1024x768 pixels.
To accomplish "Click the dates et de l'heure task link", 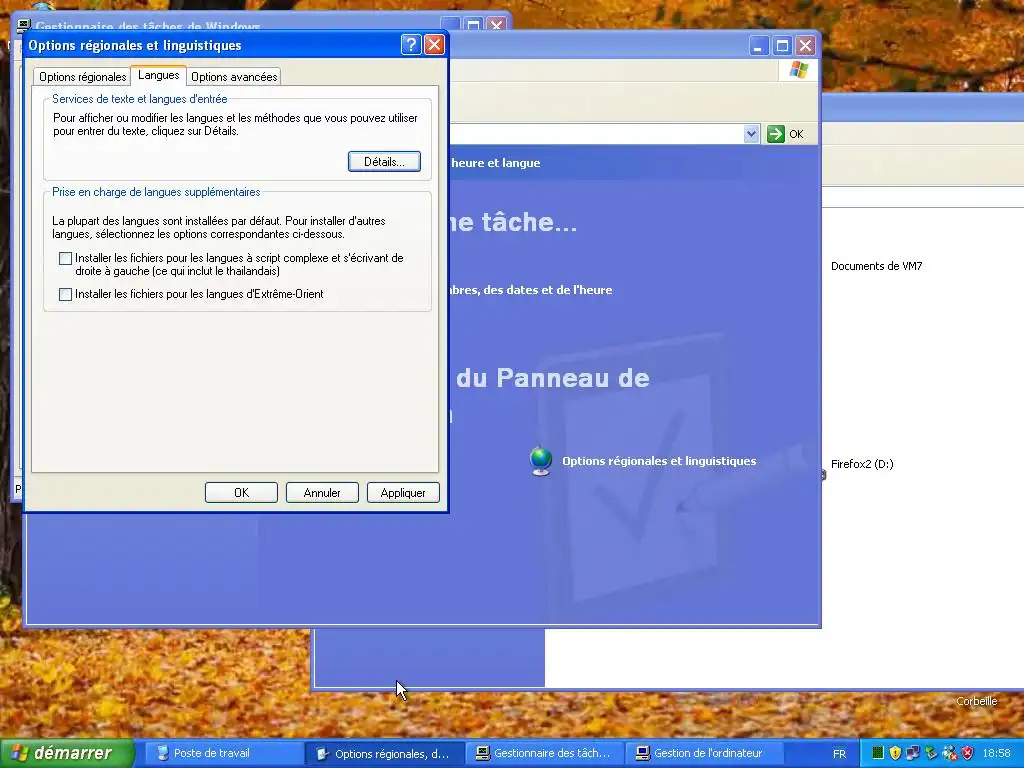I will [530, 290].
